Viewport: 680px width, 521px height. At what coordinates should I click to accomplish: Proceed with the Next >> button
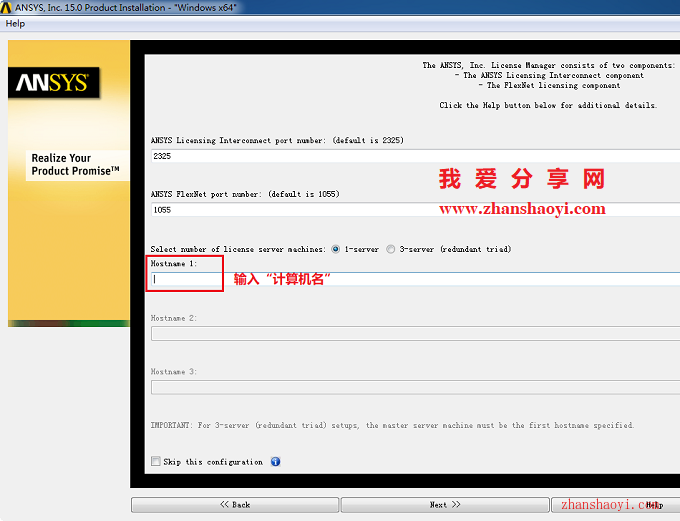(445, 505)
